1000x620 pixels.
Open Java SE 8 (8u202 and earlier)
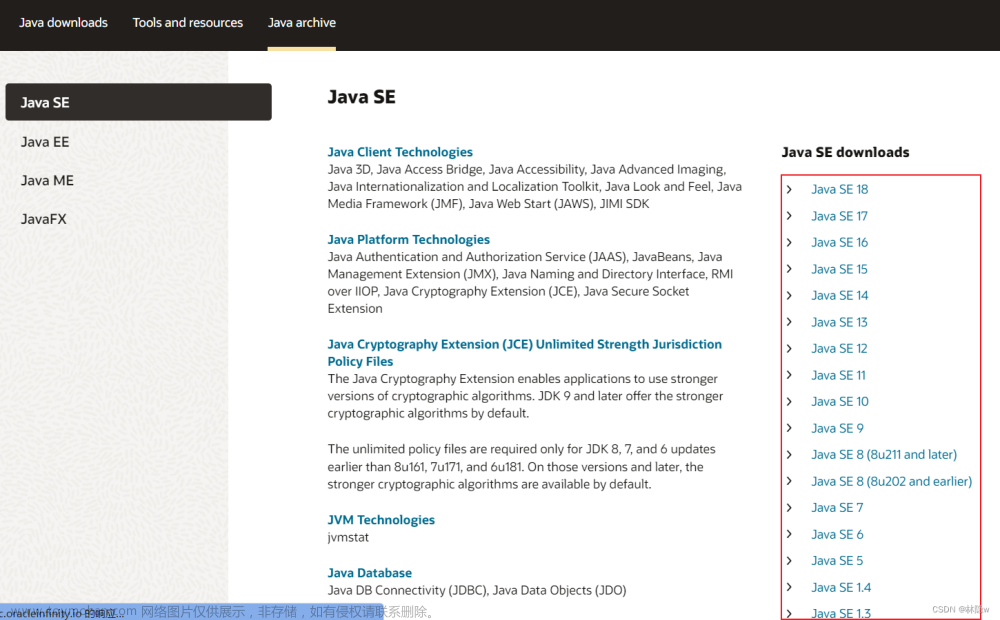point(892,481)
